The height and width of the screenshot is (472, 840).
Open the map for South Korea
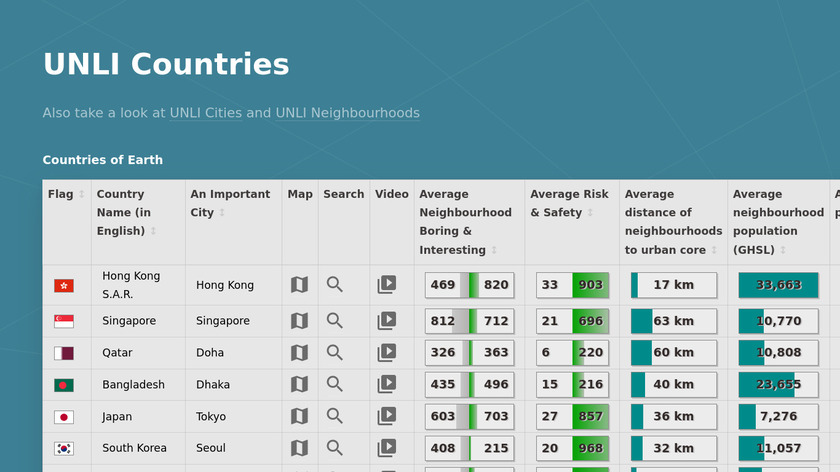[299, 448]
